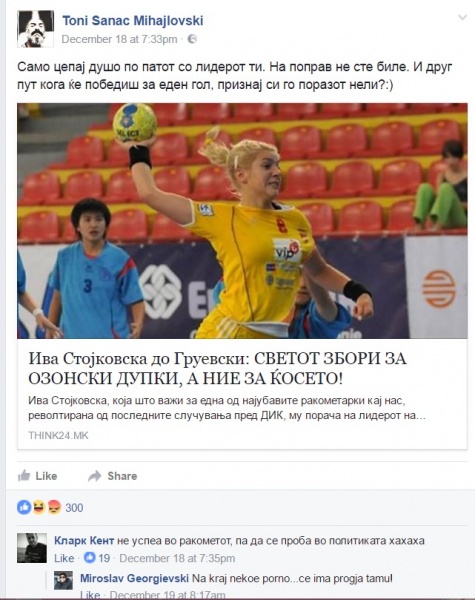View the 300 reactions count
The width and height of the screenshot is (475, 600).
[x=74, y=508]
